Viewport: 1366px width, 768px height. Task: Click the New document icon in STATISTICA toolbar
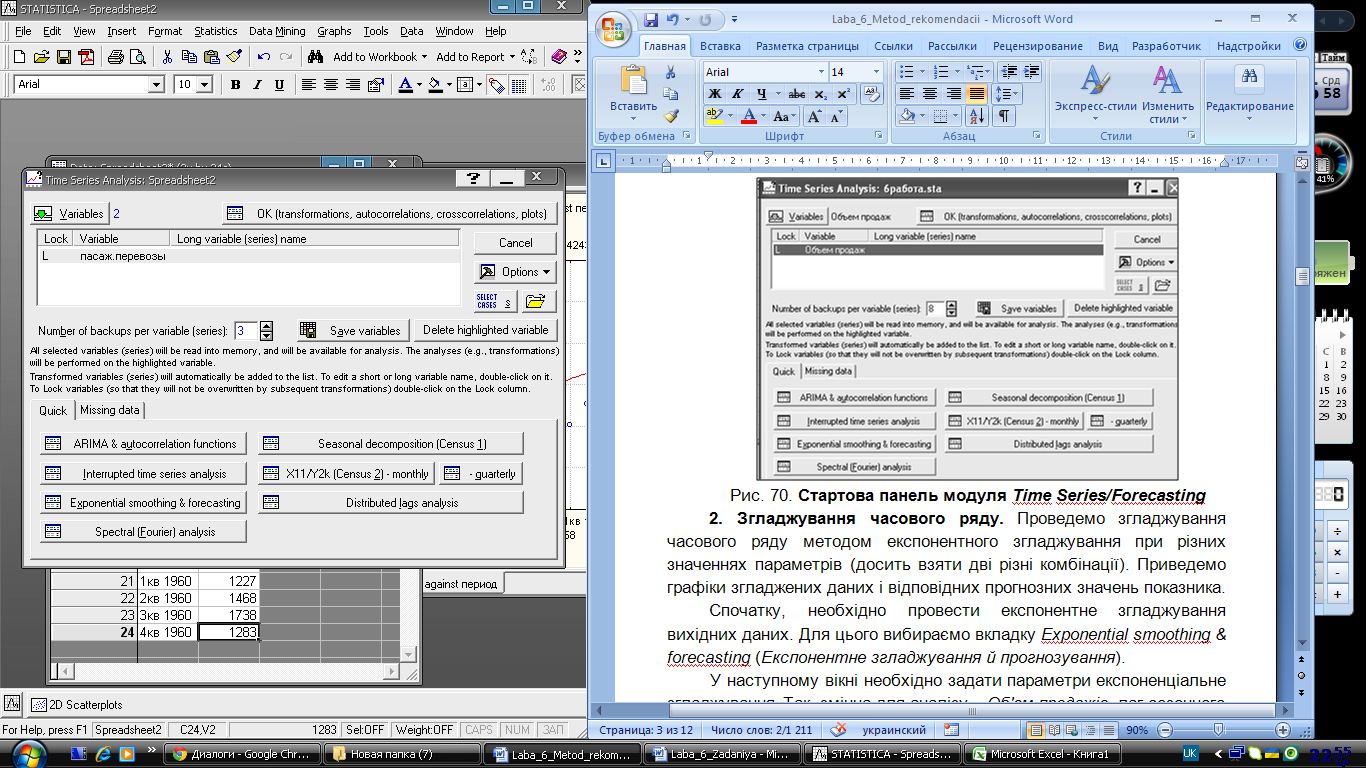21,57
